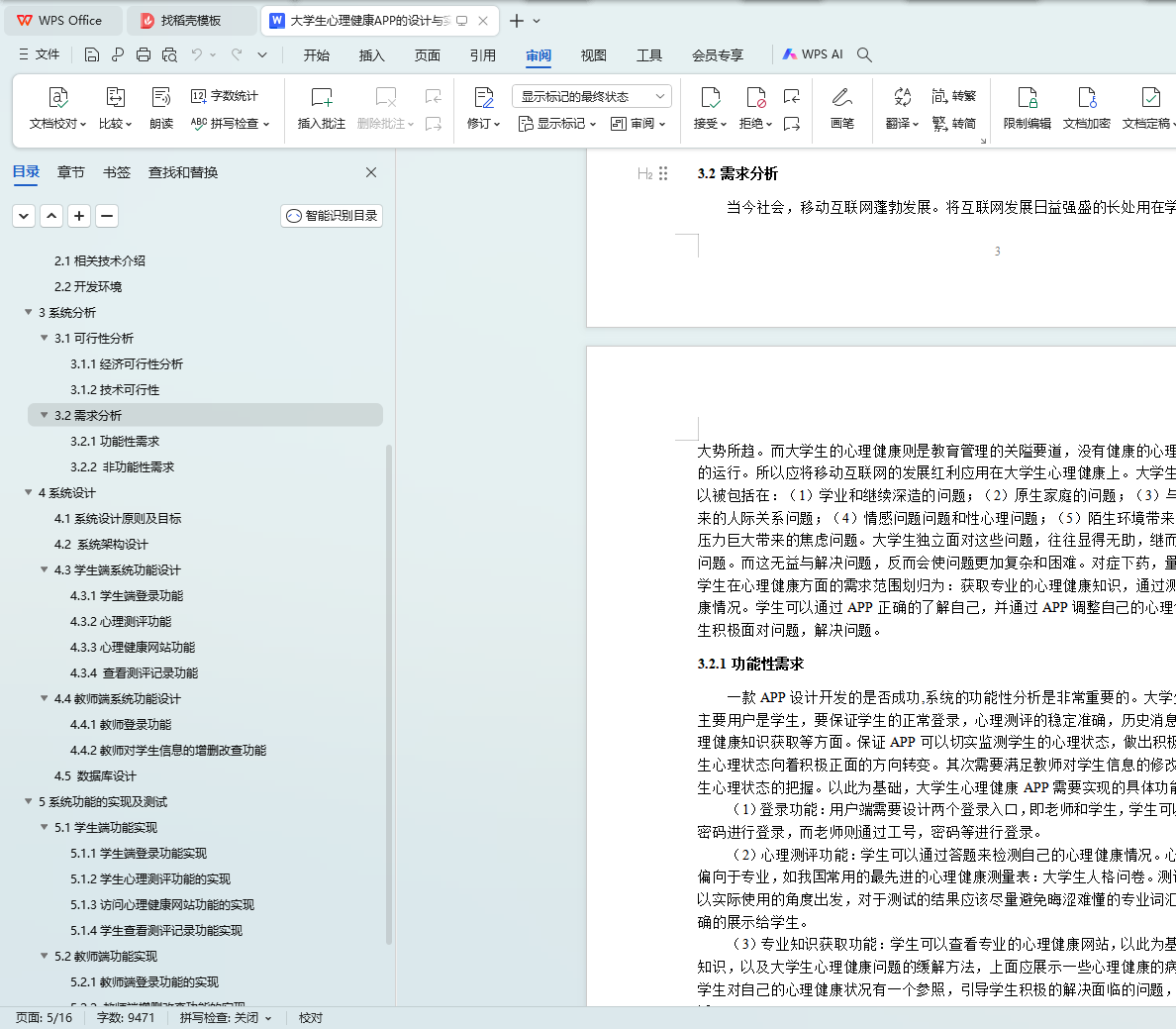The height and width of the screenshot is (1029, 1176).
Task: Open the 文件 menu
Action: coord(39,54)
